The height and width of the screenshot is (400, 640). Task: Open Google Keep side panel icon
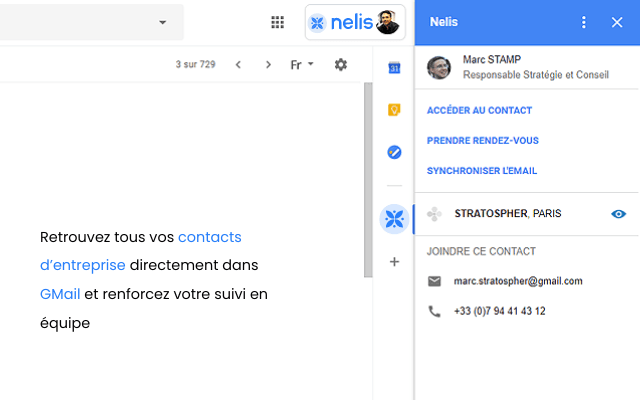pos(394,110)
